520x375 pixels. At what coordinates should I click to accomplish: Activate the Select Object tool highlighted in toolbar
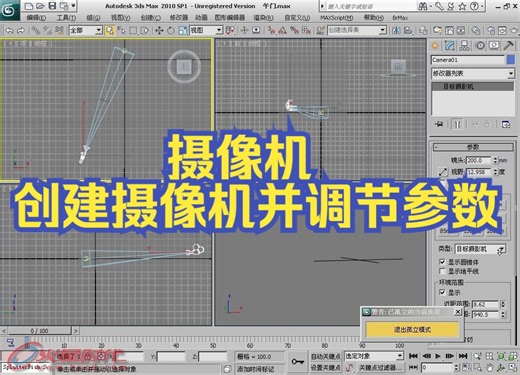coord(109,31)
